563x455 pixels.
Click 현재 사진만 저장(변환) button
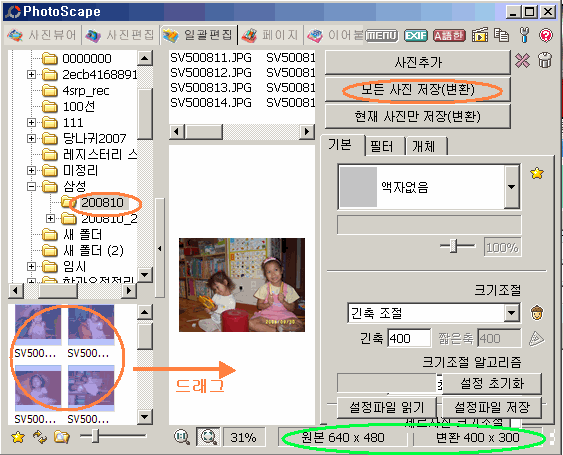tap(418, 116)
